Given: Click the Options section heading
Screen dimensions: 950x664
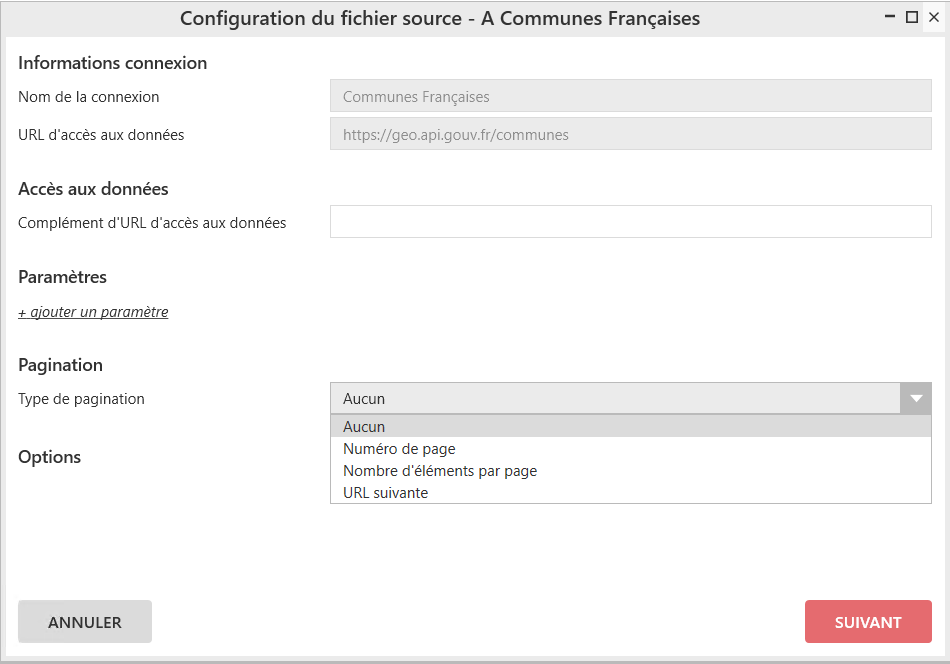Looking at the screenshot, I should (x=50, y=457).
